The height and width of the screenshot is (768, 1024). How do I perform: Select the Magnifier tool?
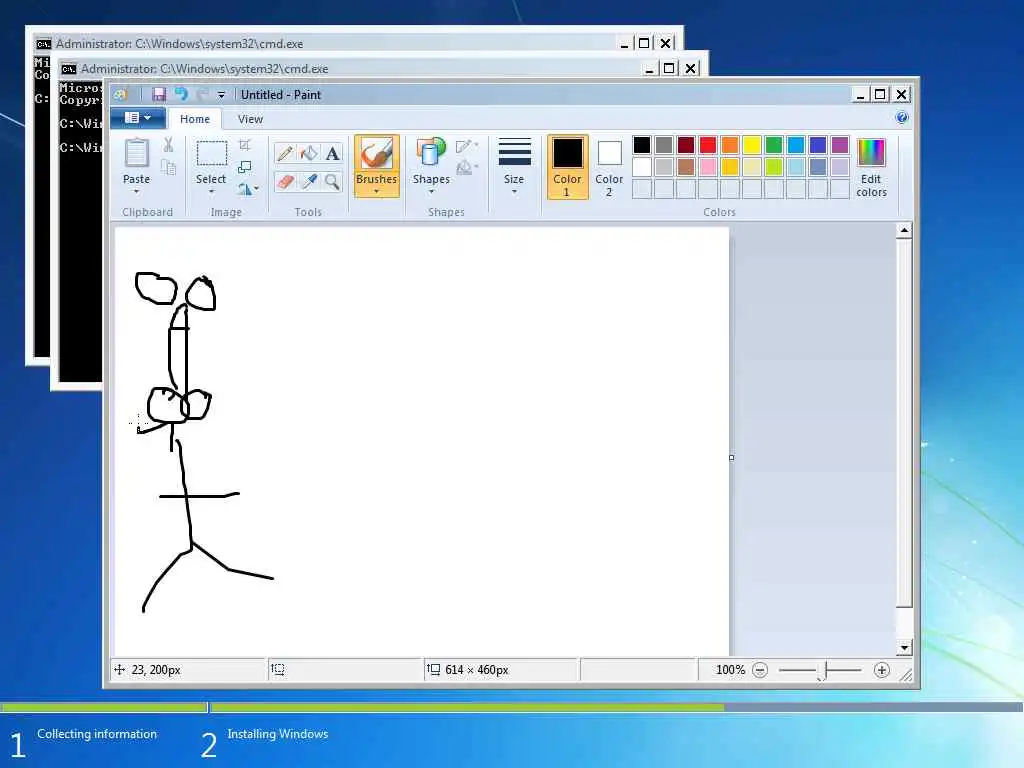tap(332, 182)
